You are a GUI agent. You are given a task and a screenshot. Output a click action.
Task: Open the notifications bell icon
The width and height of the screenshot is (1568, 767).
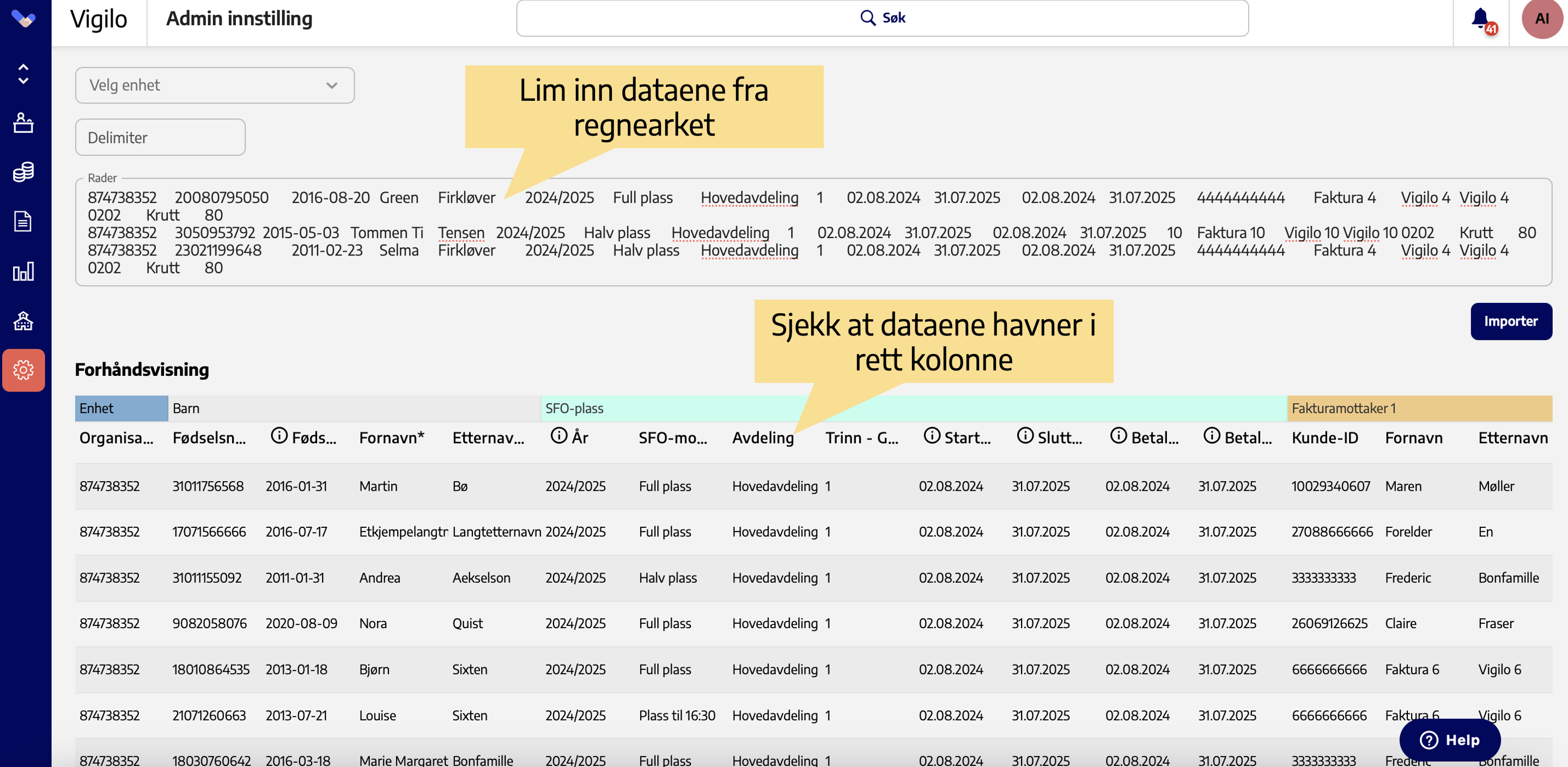(x=1481, y=19)
